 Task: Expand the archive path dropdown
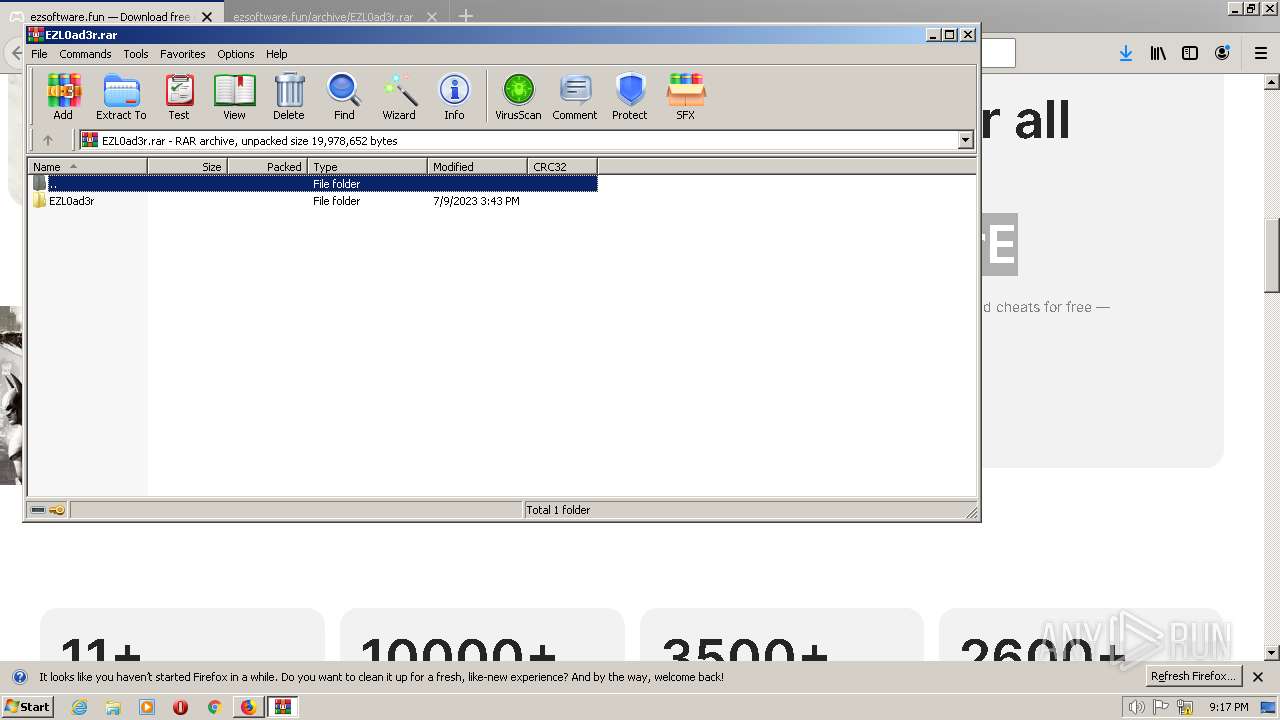pos(965,141)
